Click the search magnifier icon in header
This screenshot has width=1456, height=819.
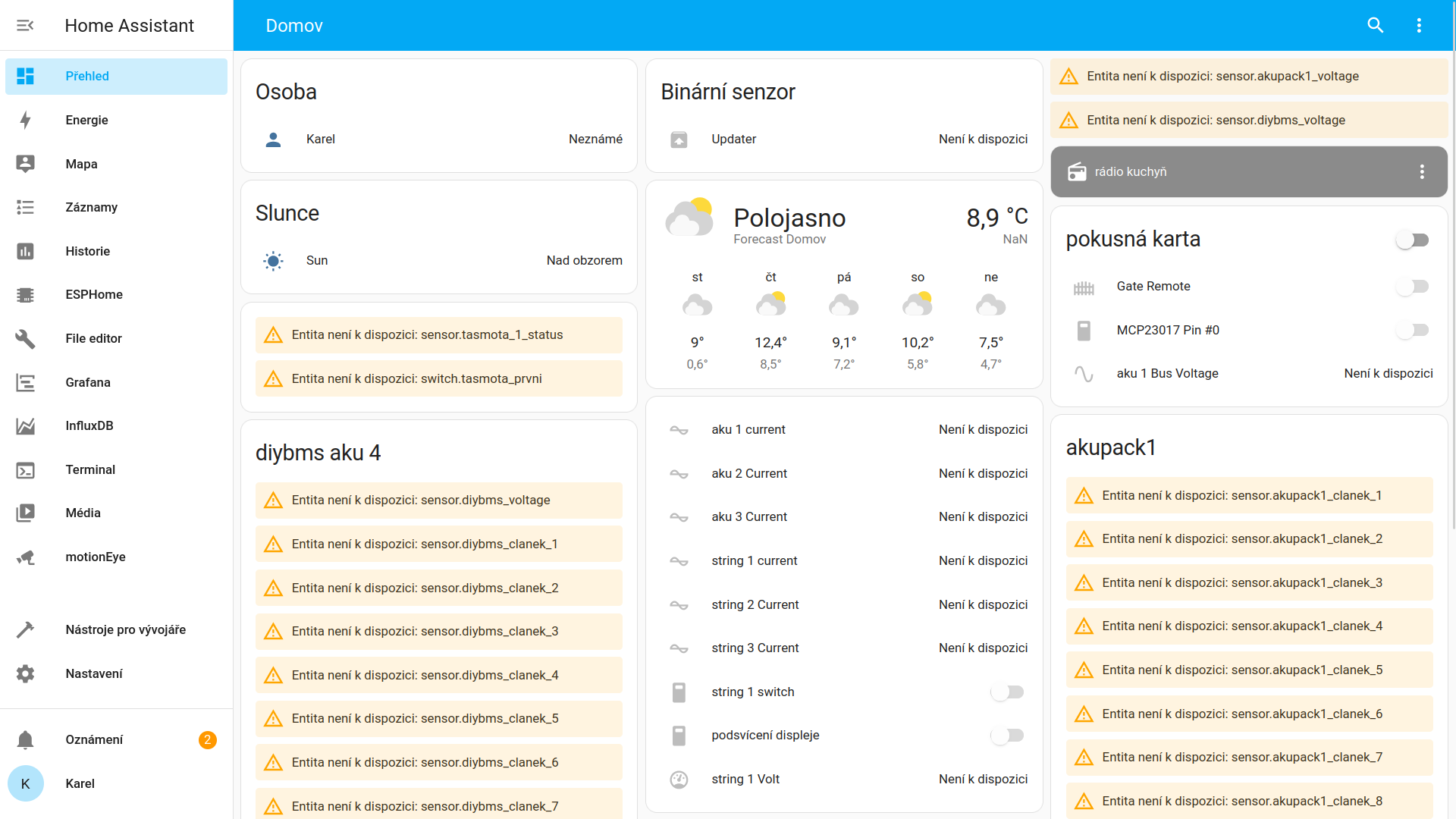tap(1375, 26)
